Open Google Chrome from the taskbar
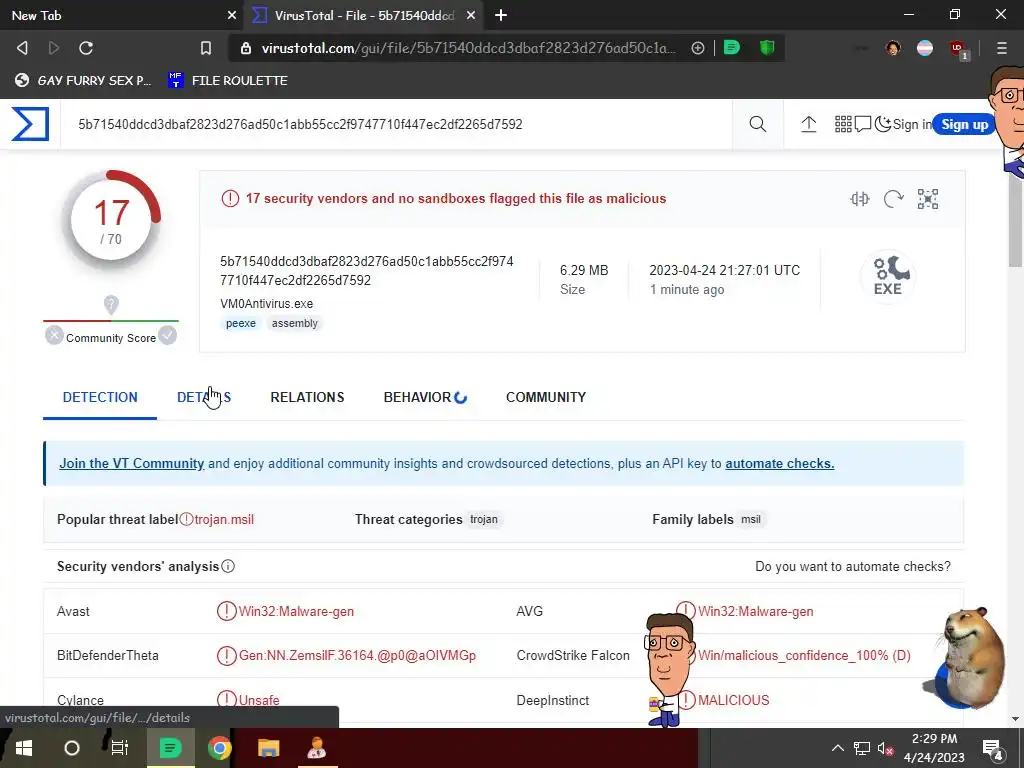This screenshot has width=1024, height=768. click(220, 748)
